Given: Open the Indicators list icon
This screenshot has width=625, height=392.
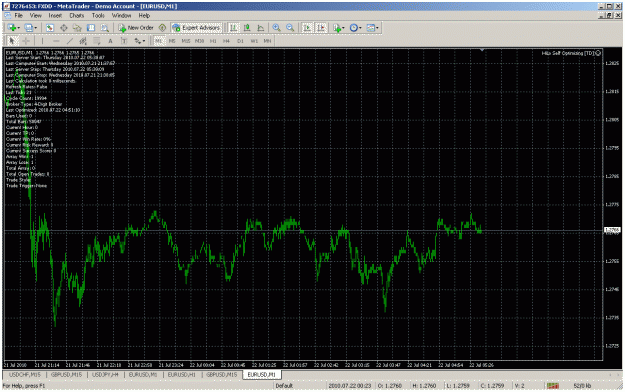Looking at the screenshot, I should coord(337,28).
